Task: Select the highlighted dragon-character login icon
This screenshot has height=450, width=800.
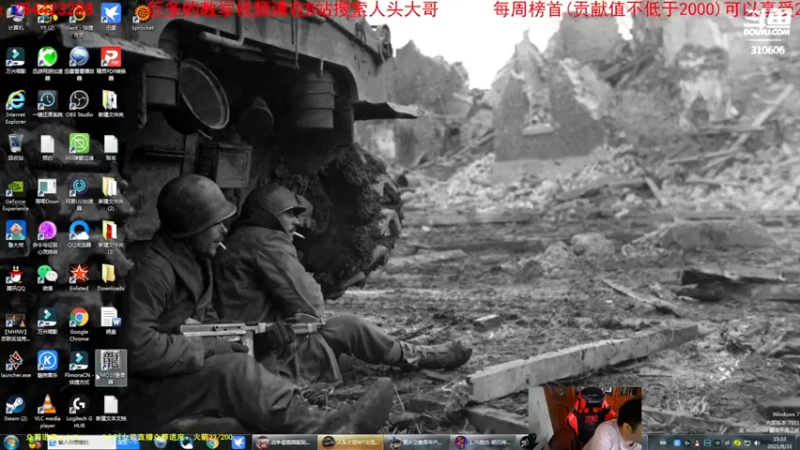Action: (x=111, y=367)
